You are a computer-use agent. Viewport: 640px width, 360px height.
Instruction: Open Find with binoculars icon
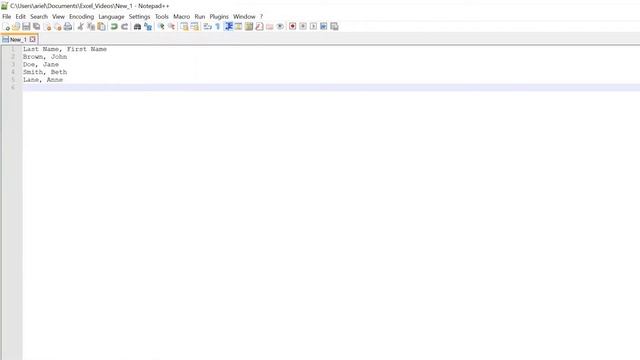pyautogui.click(x=137, y=27)
